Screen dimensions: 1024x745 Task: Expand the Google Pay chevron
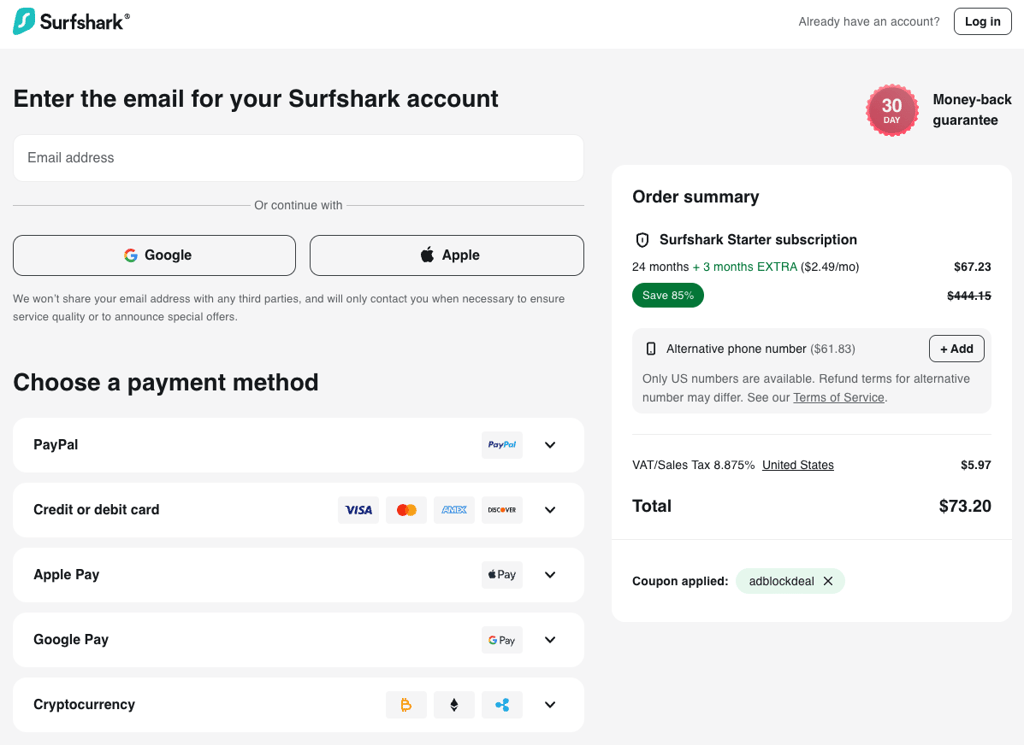tap(550, 640)
